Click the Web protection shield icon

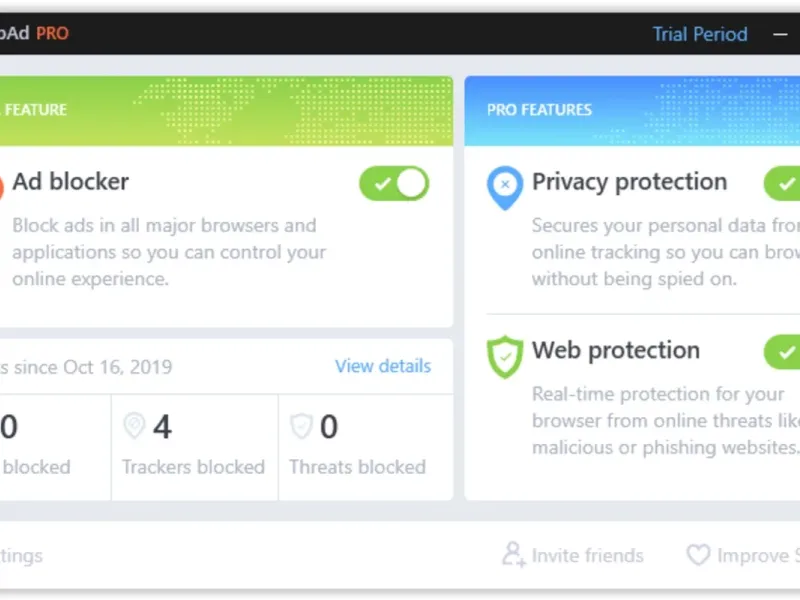coord(505,357)
